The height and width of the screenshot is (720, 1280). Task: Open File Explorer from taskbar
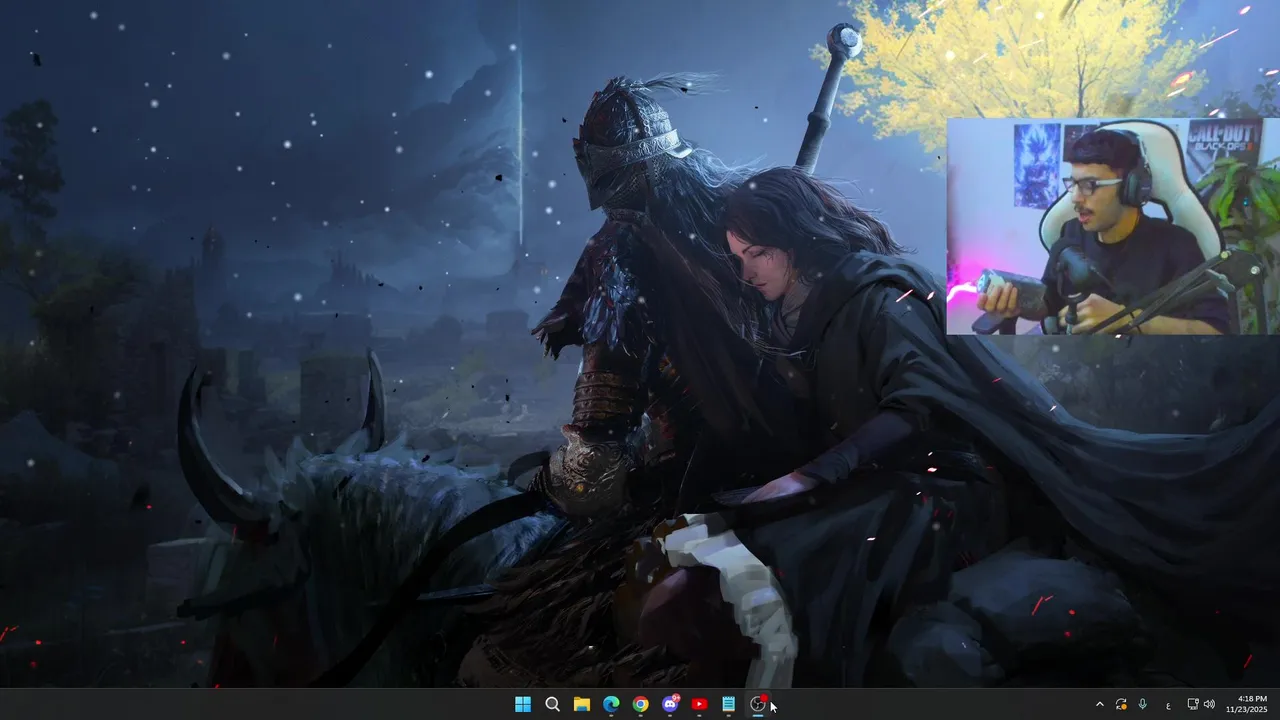tap(581, 704)
